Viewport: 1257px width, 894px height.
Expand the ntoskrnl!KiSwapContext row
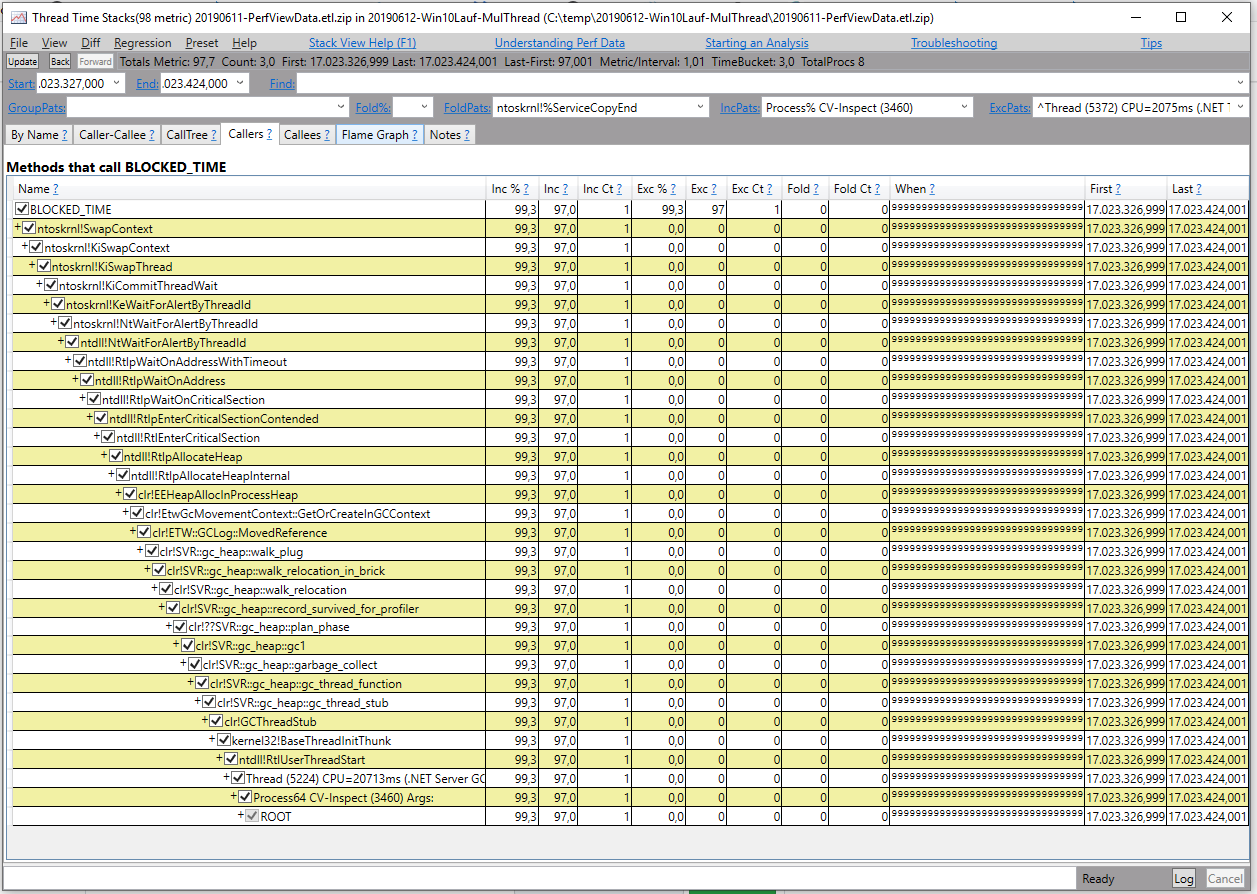coord(25,247)
